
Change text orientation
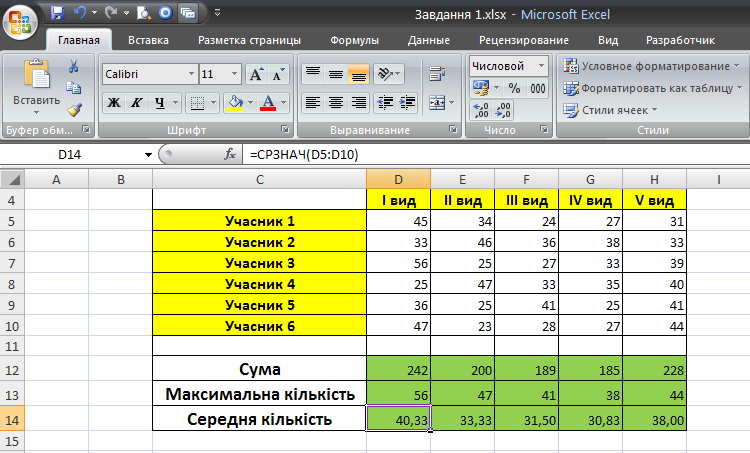pyautogui.click(x=388, y=74)
